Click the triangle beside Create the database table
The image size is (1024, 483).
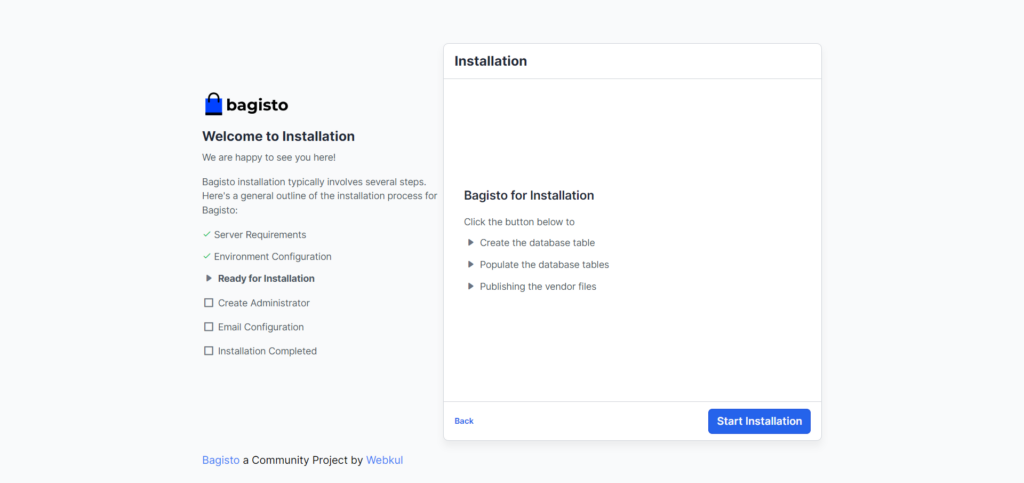tap(471, 243)
